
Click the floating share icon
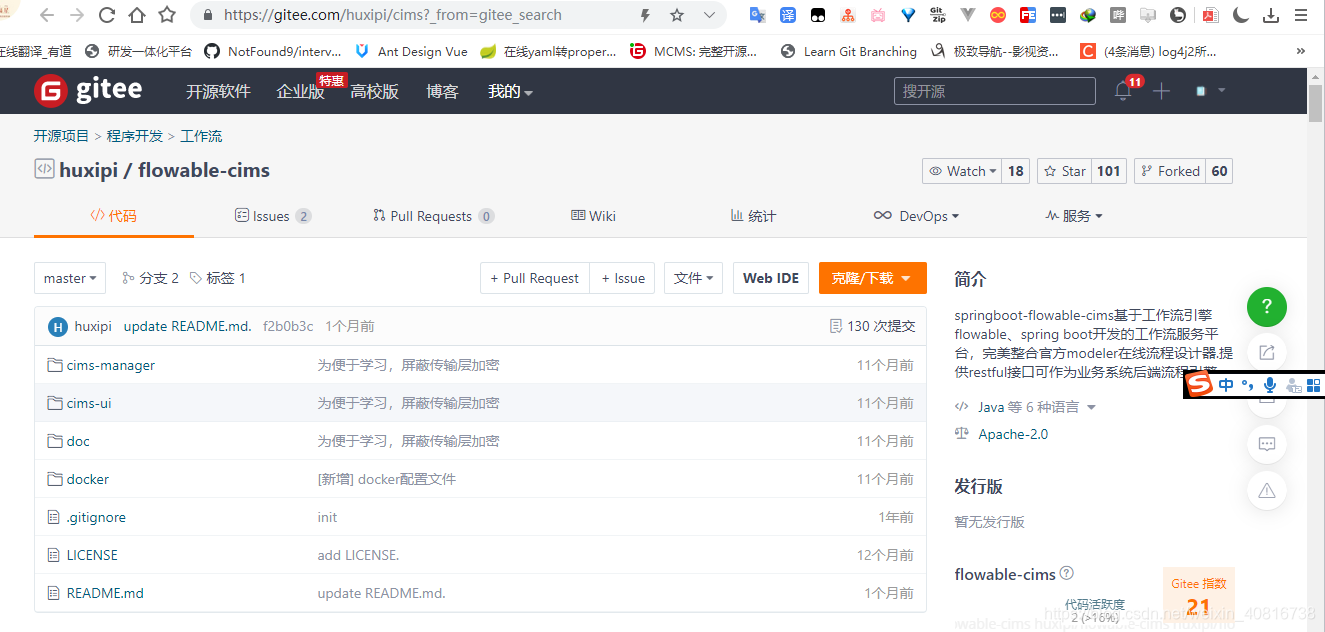[1267, 352]
